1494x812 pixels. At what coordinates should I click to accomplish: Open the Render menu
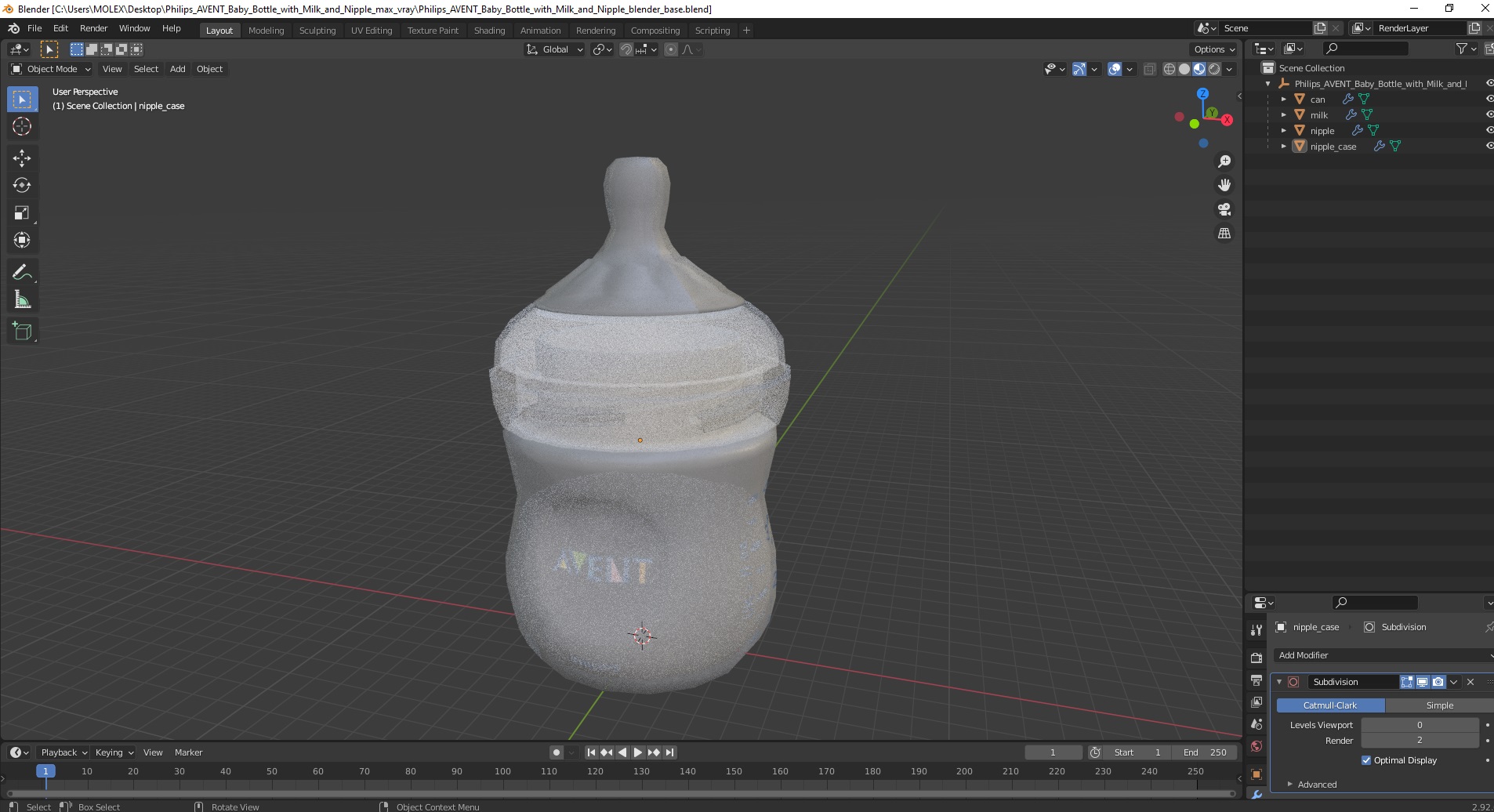(93, 28)
